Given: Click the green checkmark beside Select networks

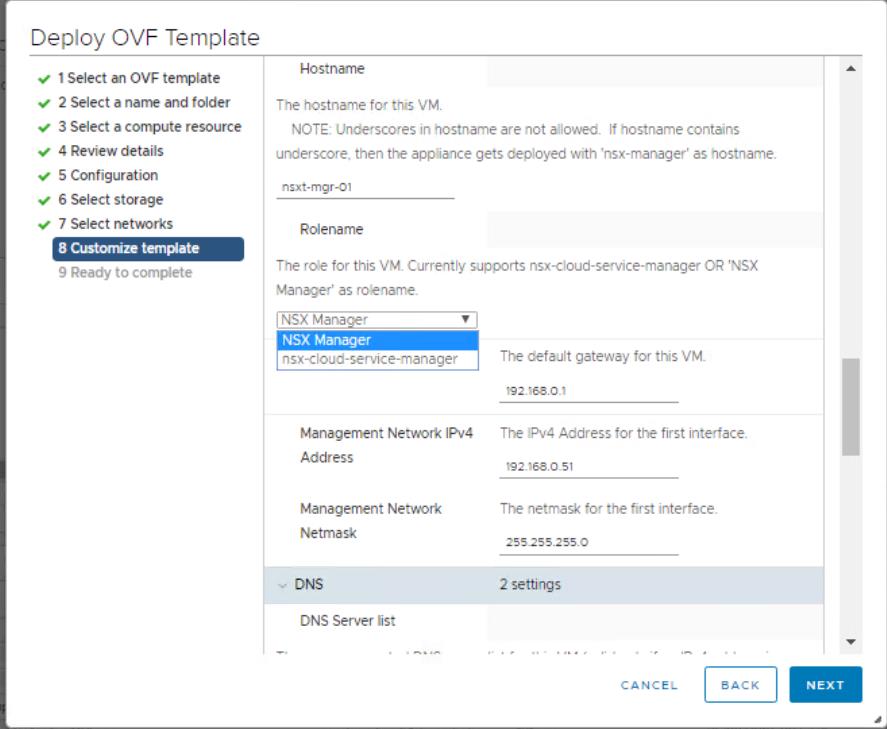Looking at the screenshot, I should (x=44, y=225).
